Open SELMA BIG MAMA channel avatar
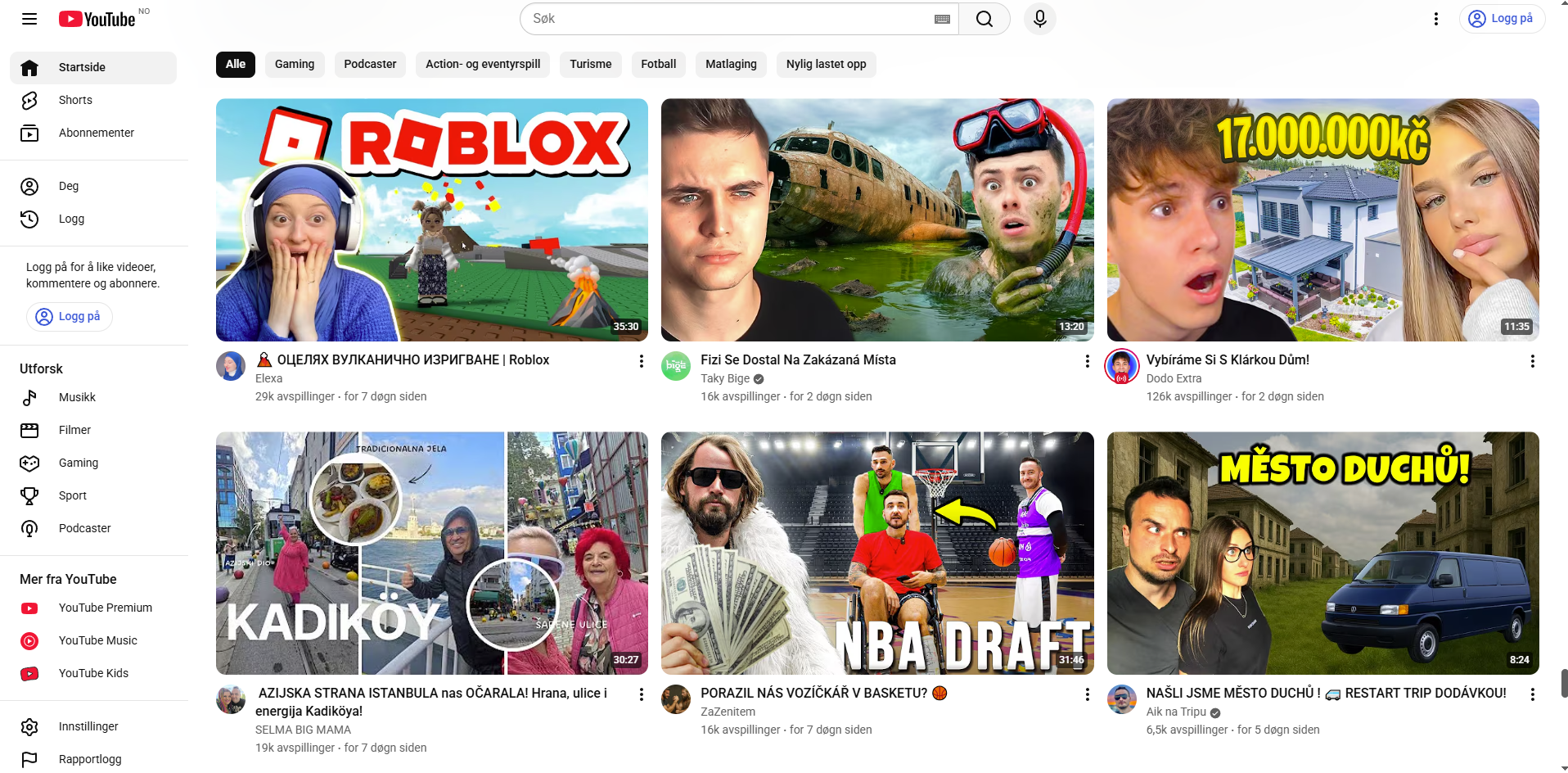 [x=231, y=699]
